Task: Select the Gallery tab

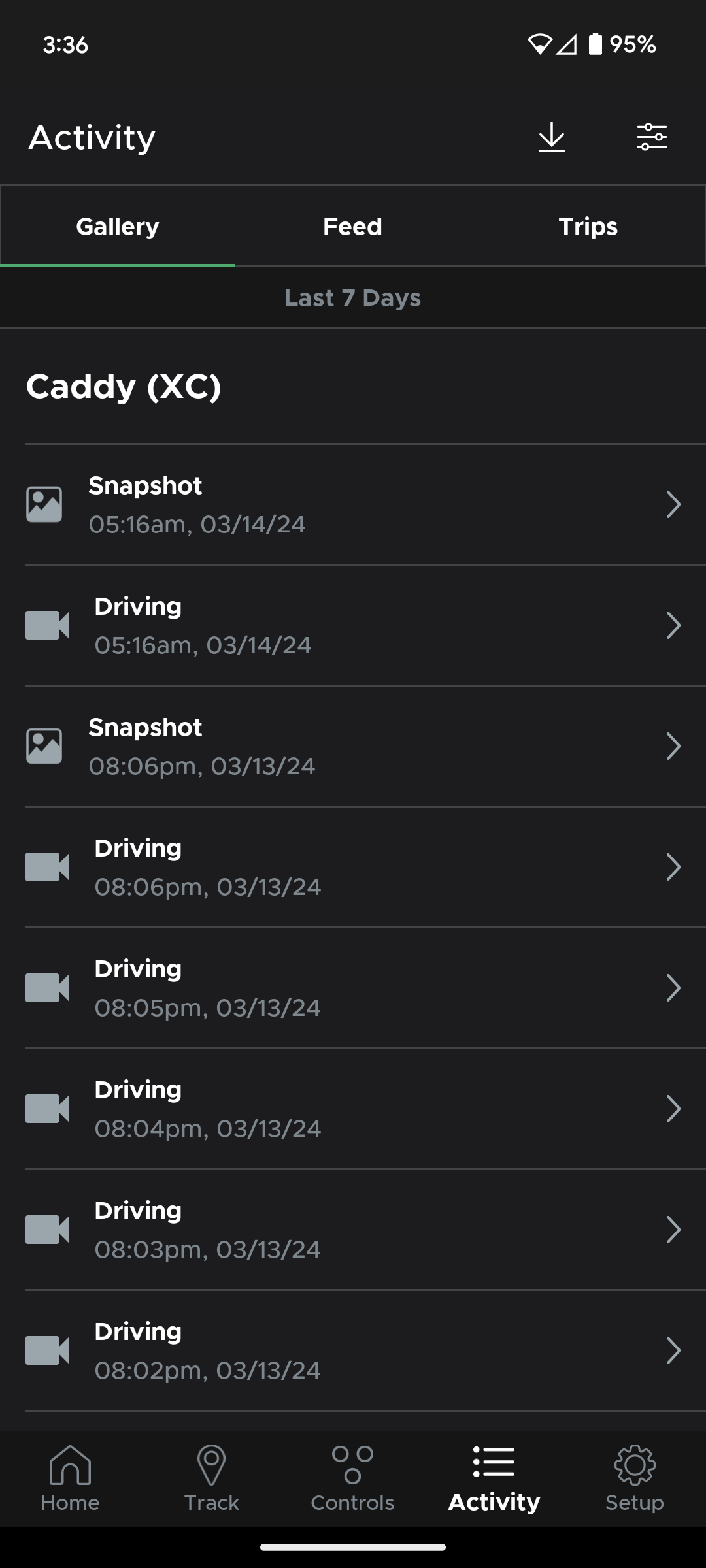Action: coord(118,227)
